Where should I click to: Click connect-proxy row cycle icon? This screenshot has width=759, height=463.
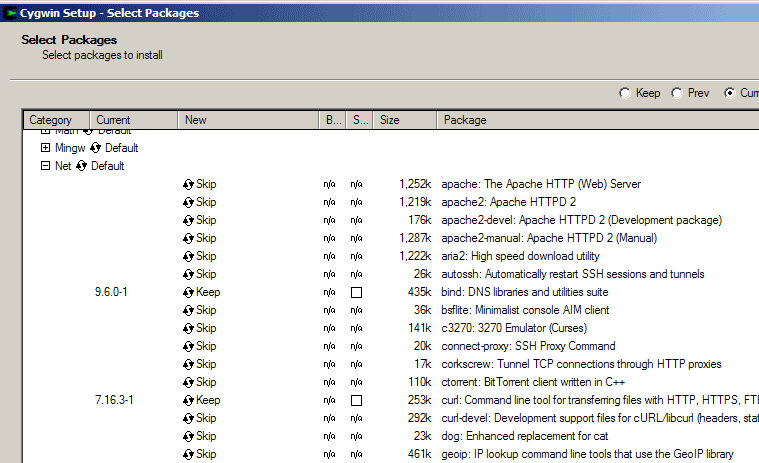pyautogui.click(x=188, y=346)
